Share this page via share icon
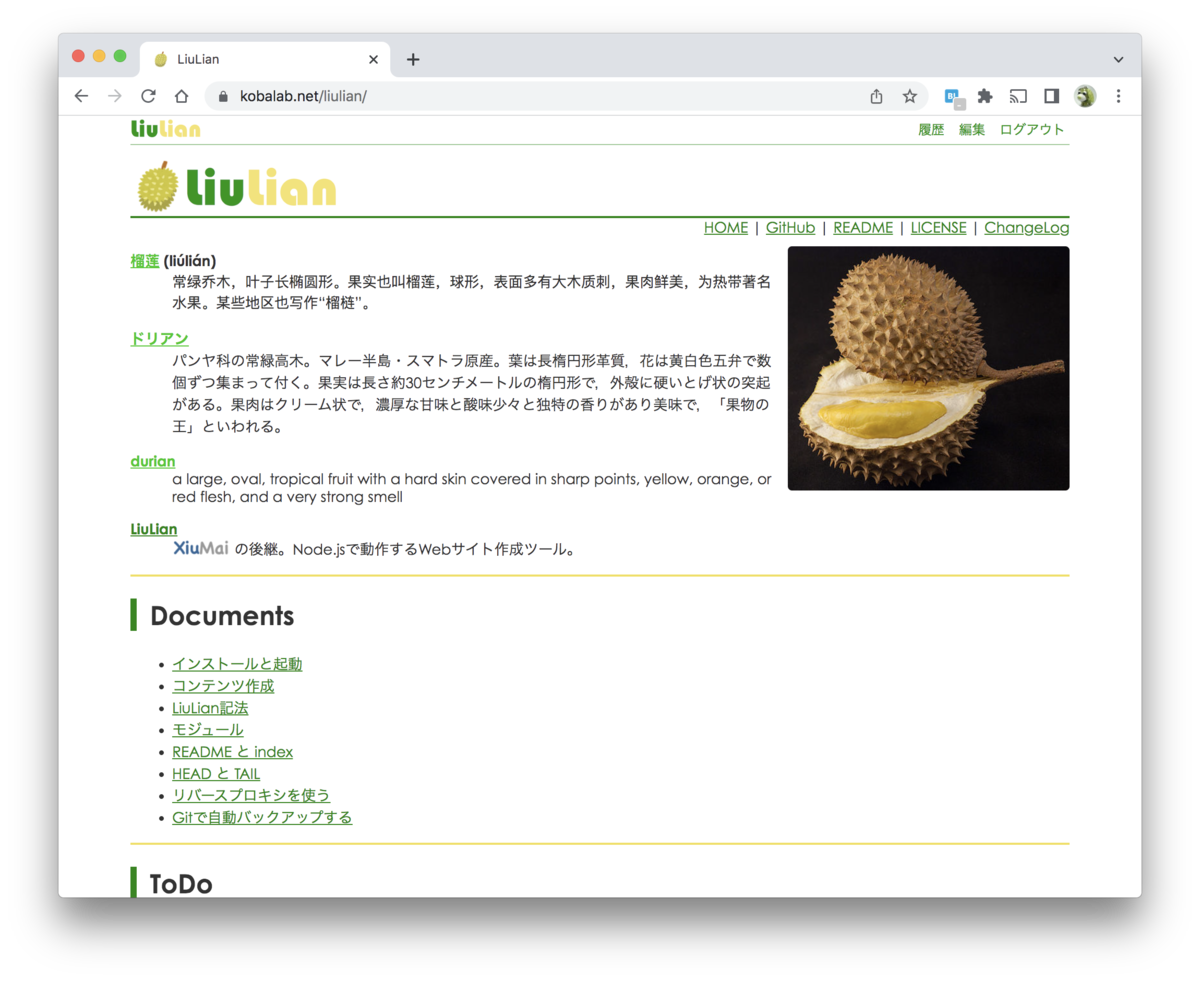The width and height of the screenshot is (1200, 981). click(x=877, y=96)
